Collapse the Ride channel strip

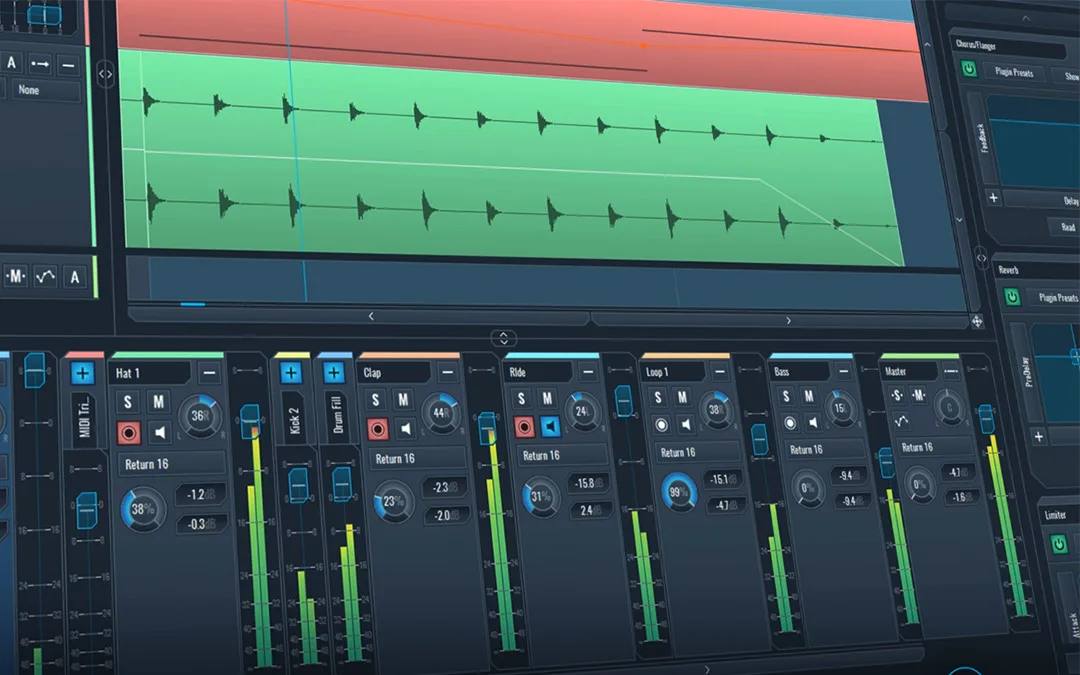588,372
